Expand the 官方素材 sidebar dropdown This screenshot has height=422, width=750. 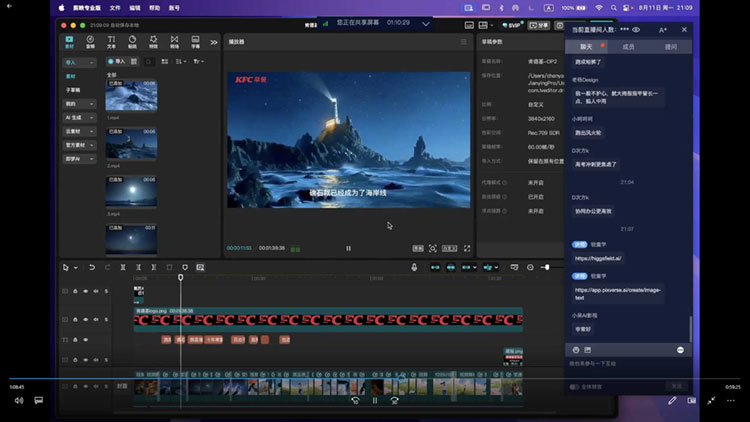pos(79,145)
